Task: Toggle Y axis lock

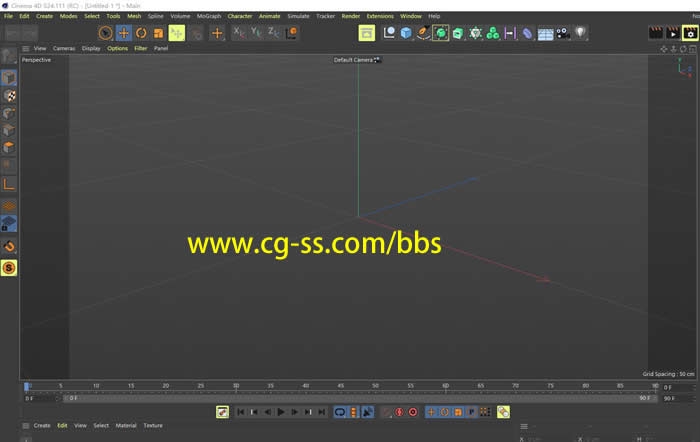Action: (256, 33)
